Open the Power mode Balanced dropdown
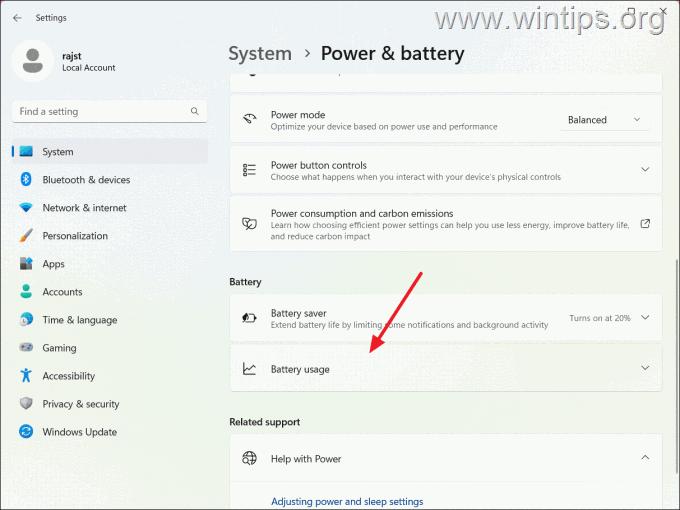This screenshot has width=680, height=510. pos(605,120)
